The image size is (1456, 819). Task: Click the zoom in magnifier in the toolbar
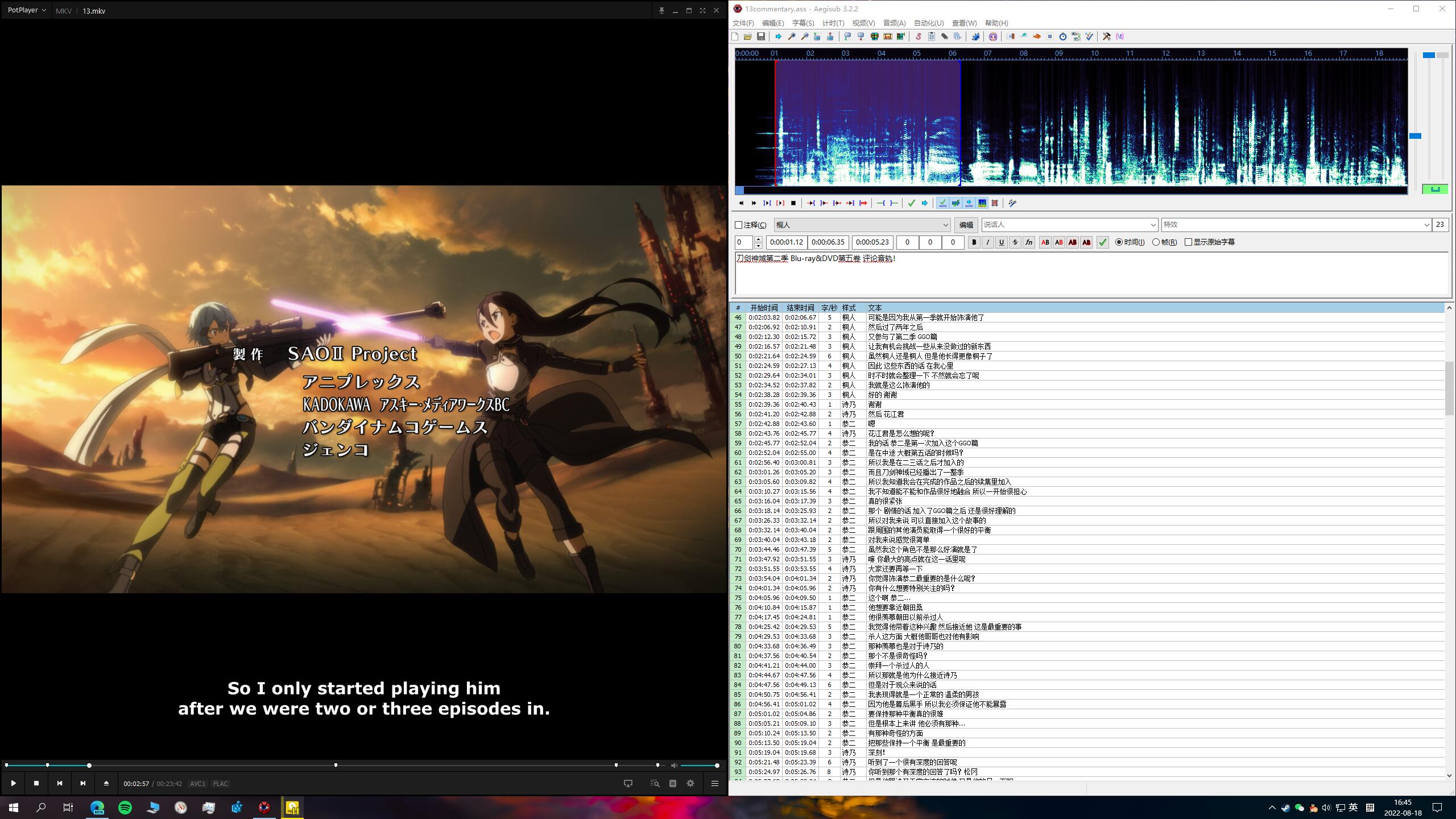[791, 36]
